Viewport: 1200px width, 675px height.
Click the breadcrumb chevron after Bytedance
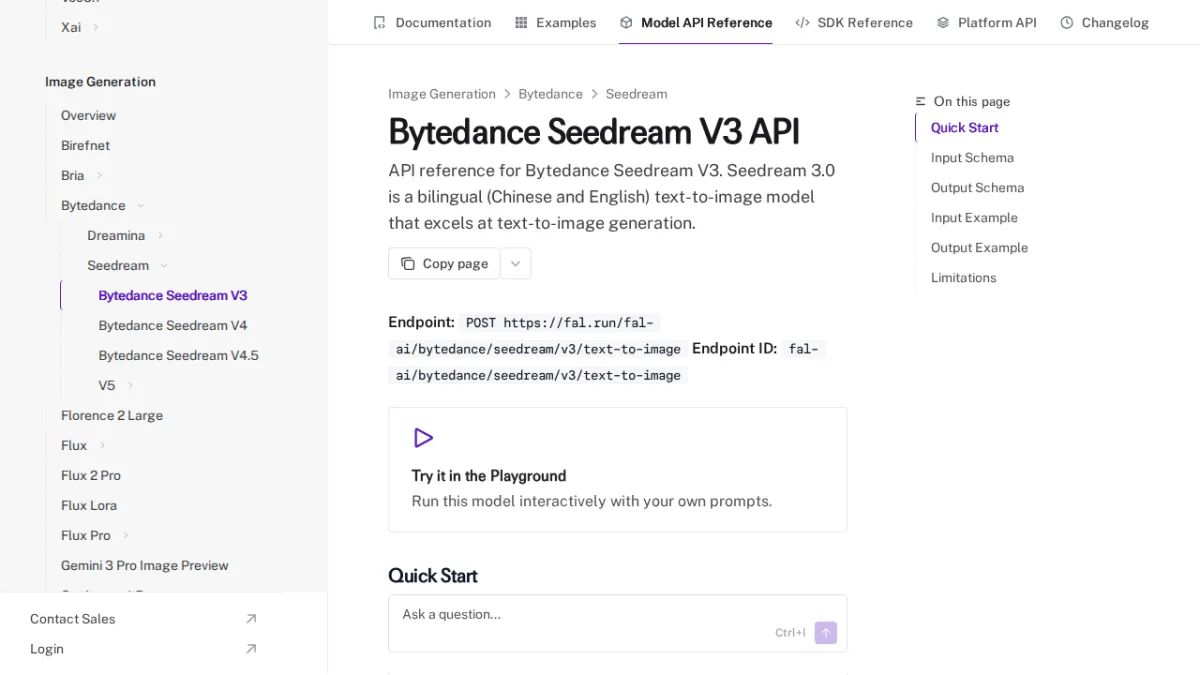pyautogui.click(x=594, y=94)
